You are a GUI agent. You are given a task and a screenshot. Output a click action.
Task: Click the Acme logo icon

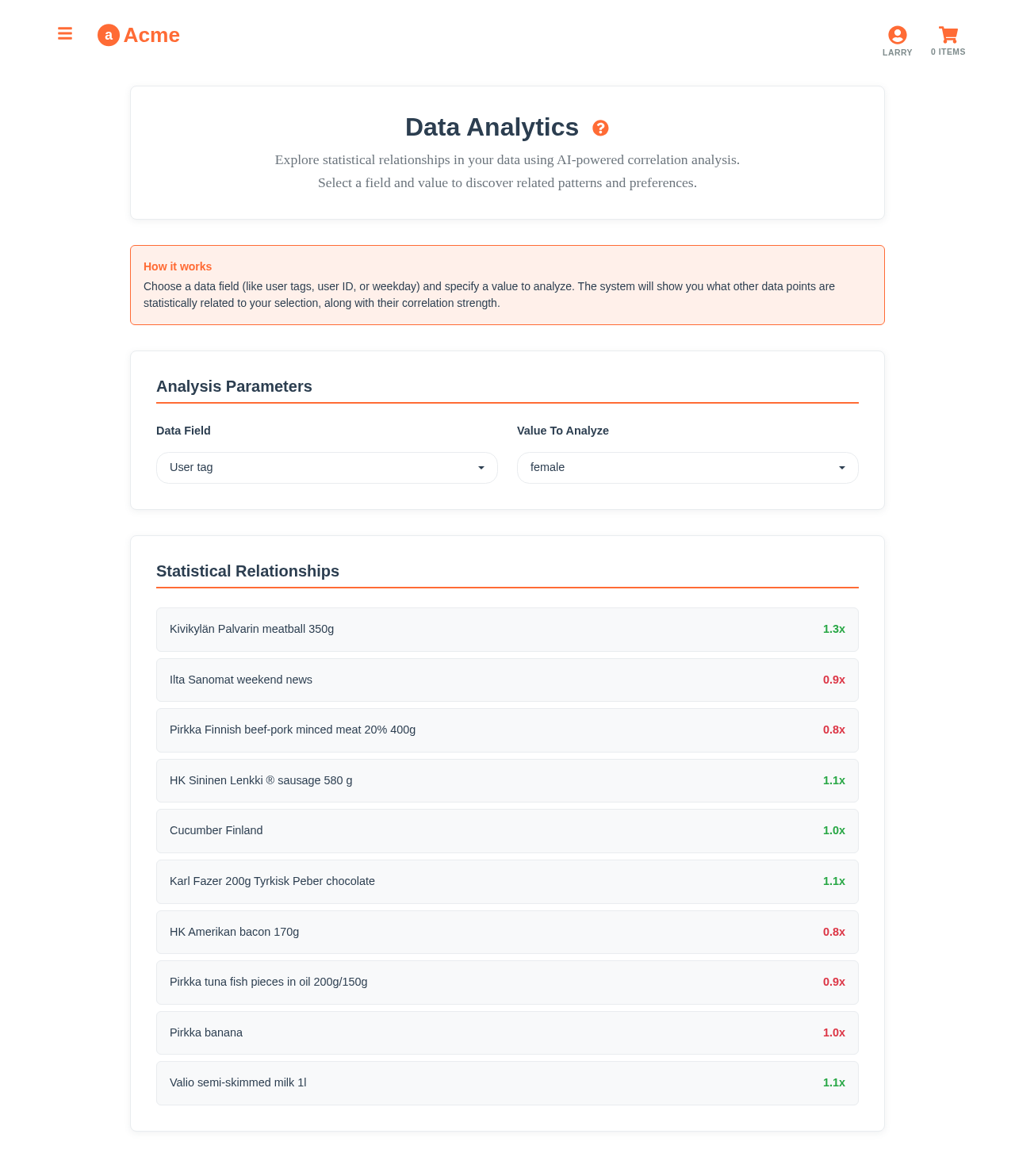(109, 35)
